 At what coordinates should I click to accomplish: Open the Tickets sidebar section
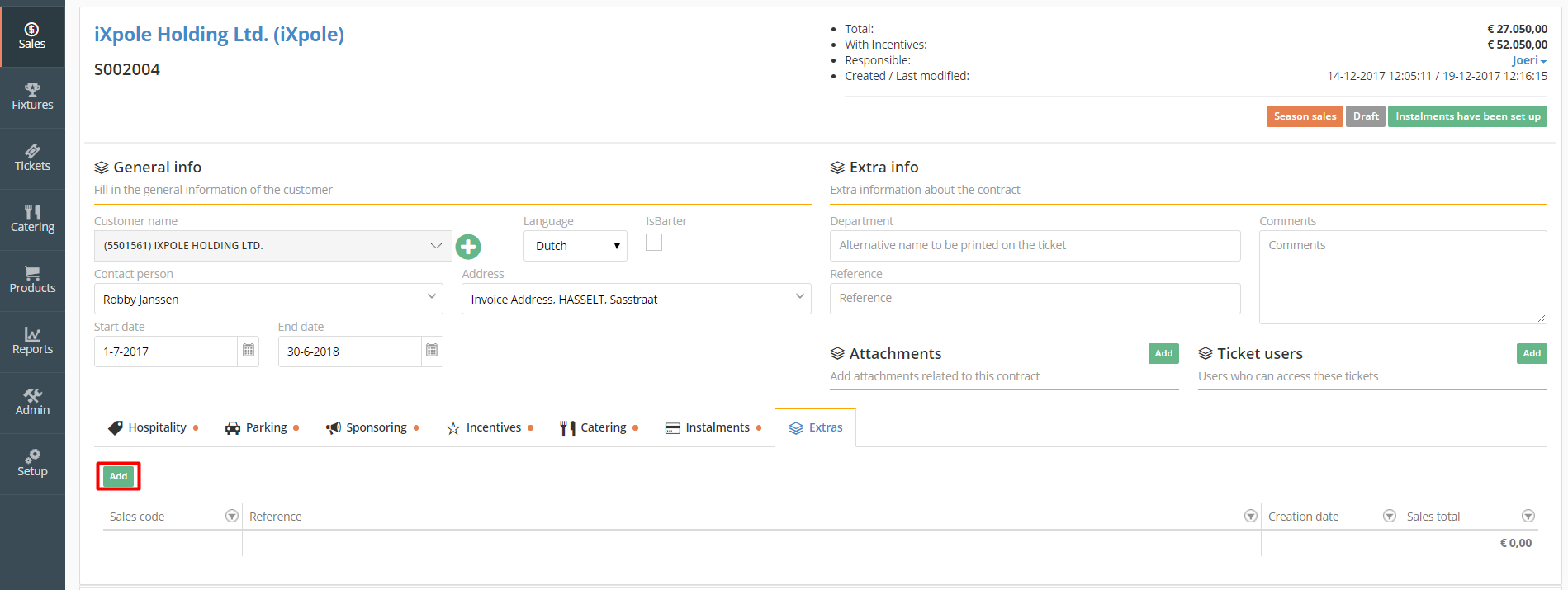32,158
